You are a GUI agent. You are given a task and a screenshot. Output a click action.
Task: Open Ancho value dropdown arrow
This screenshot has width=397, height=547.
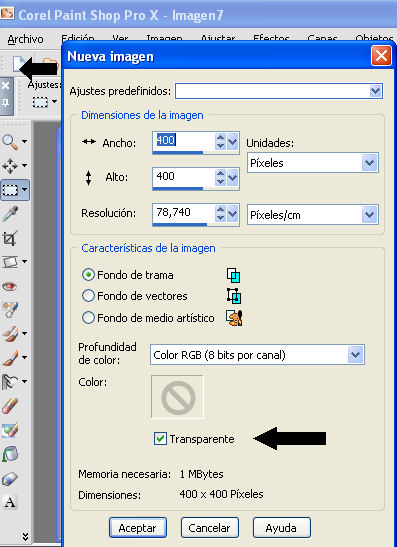click(x=233, y=142)
